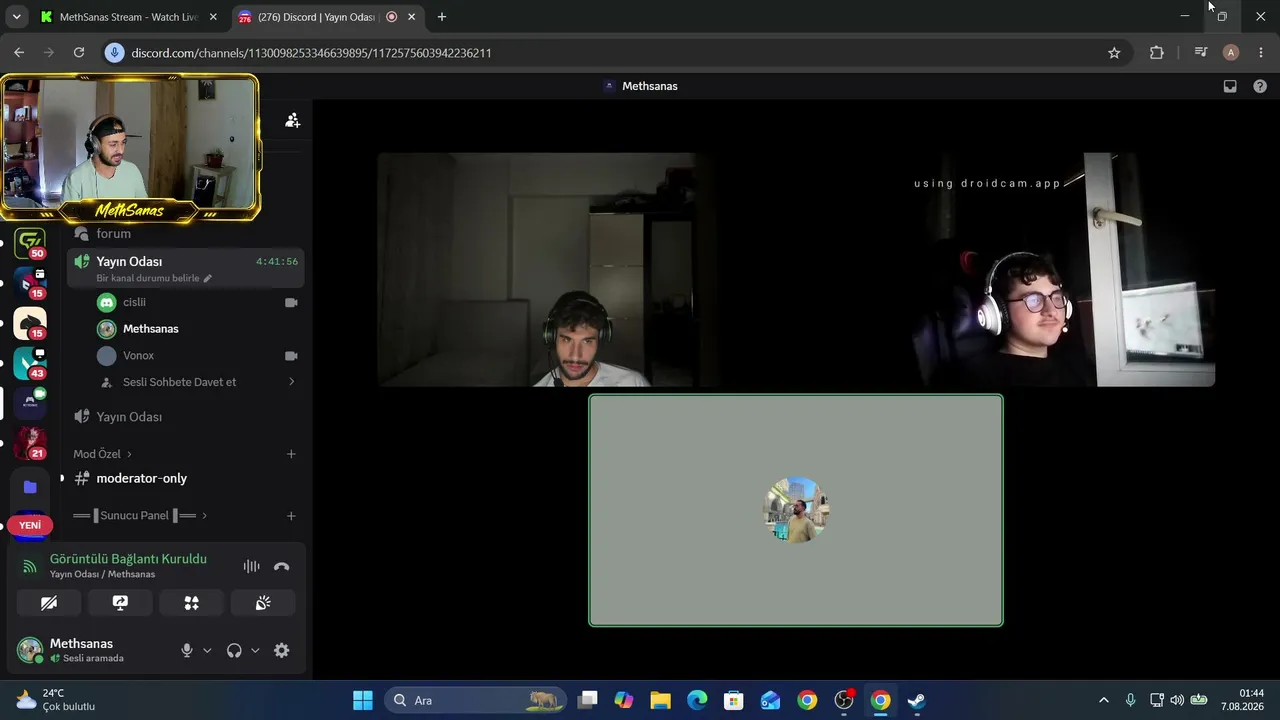This screenshot has height=720, width=1280.
Task: Open Microsoft Store from the taskbar
Action: (734, 700)
